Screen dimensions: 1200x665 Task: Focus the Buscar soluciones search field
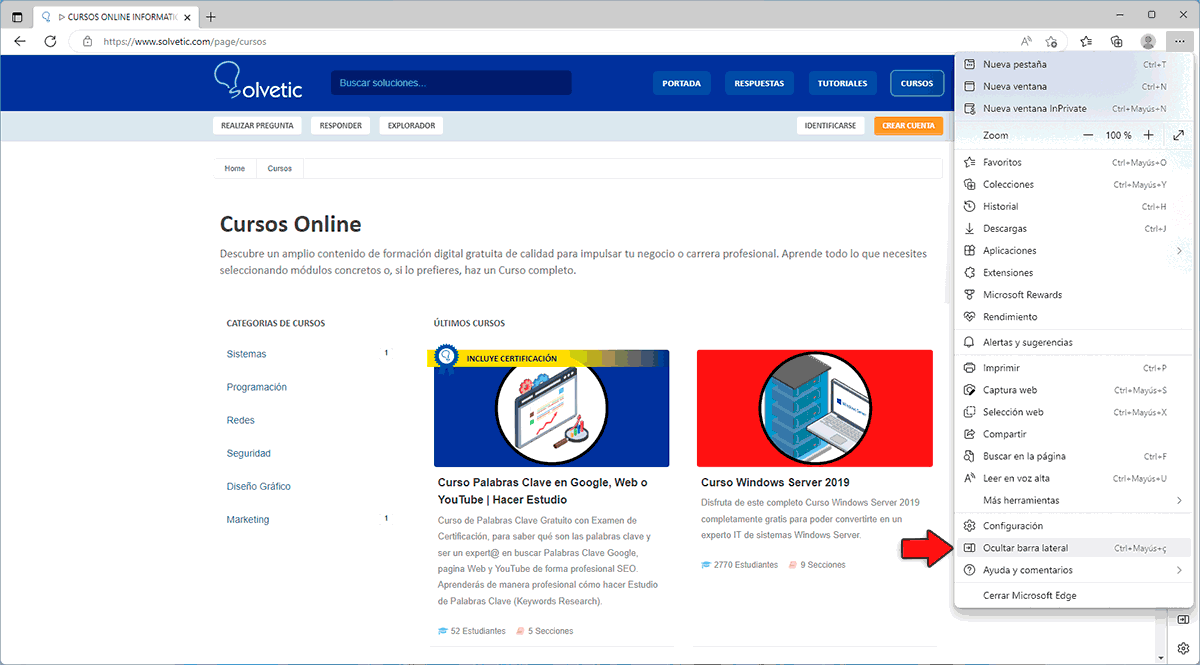click(x=451, y=83)
